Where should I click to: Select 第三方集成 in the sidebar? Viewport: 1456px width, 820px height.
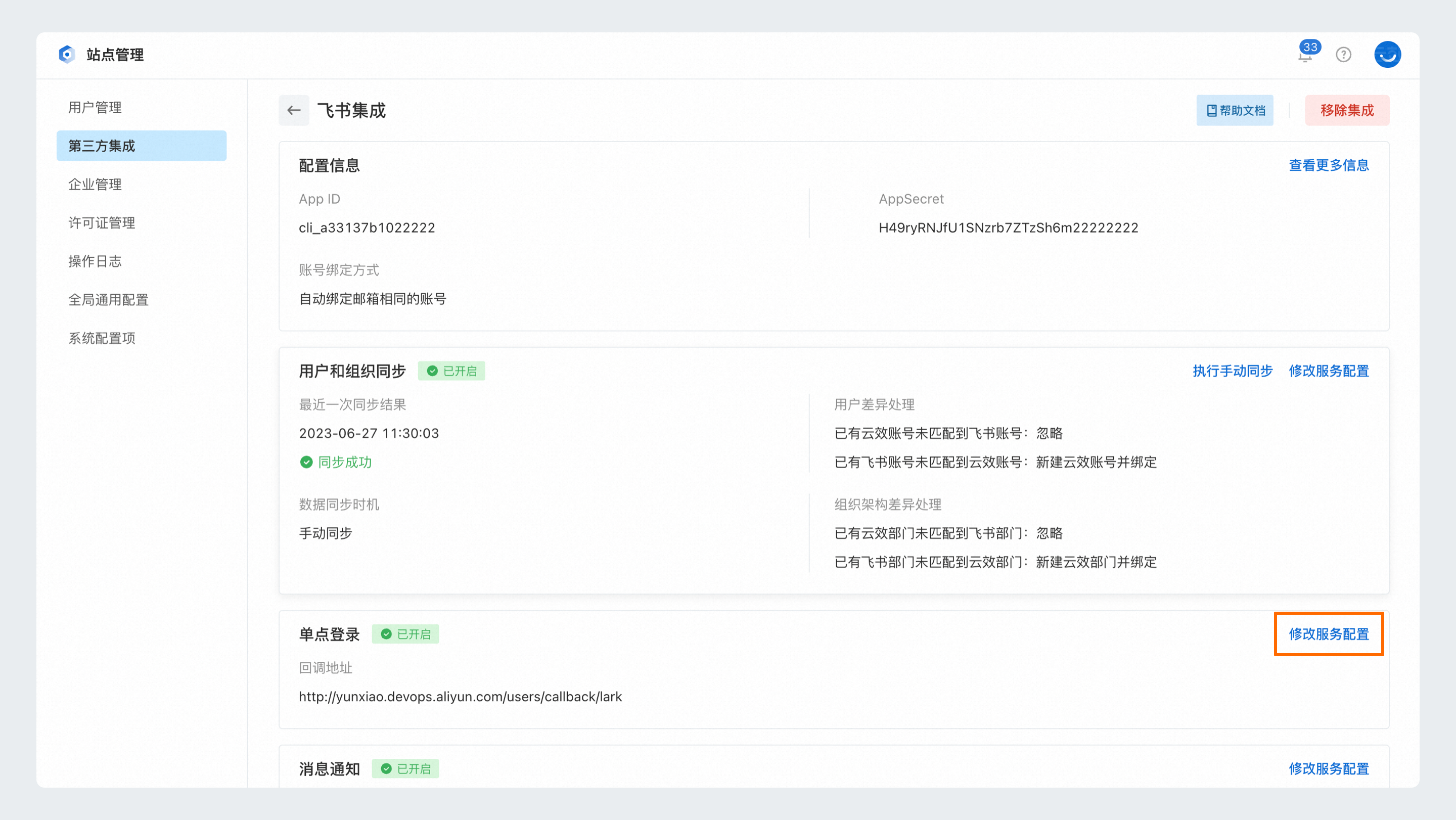coord(142,146)
